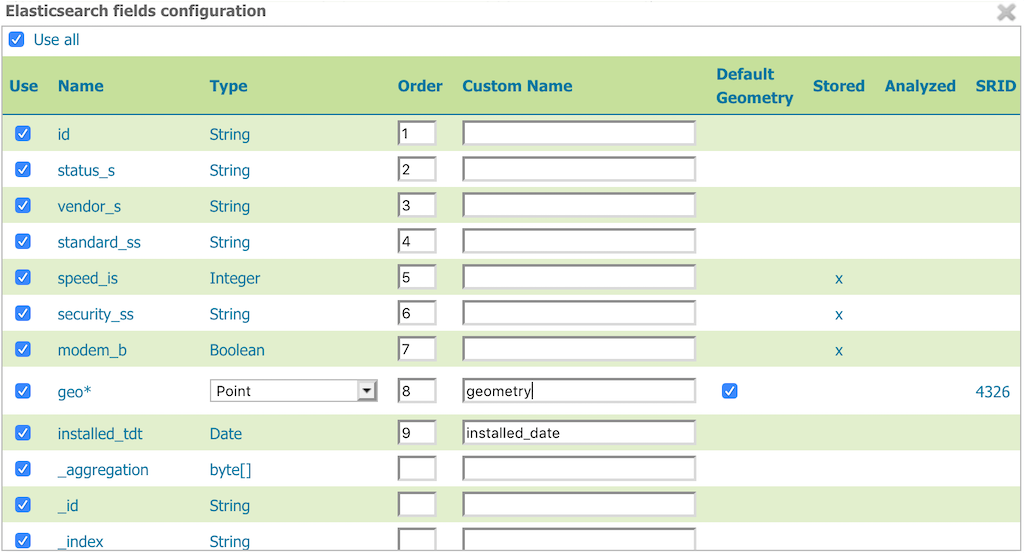This screenshot has height=553, width=1024.
Task: Click the Custom Name column header
Action: pyautogui.click(x=517, y=86)
